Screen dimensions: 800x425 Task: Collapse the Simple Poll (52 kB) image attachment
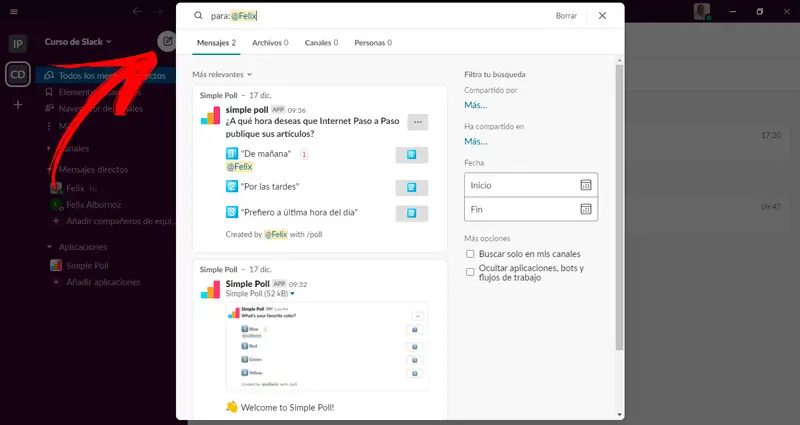(292, 294)
